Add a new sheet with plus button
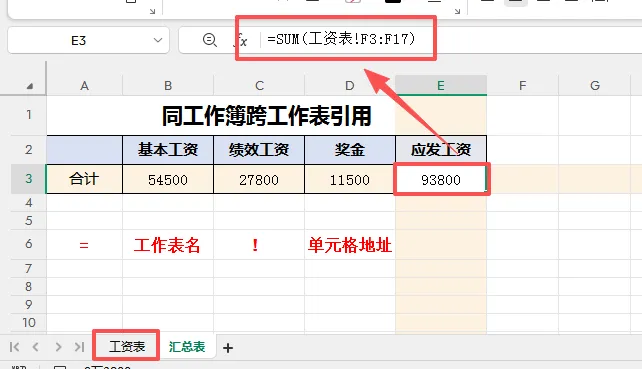642x369 pixels. (x=228, y=348)
